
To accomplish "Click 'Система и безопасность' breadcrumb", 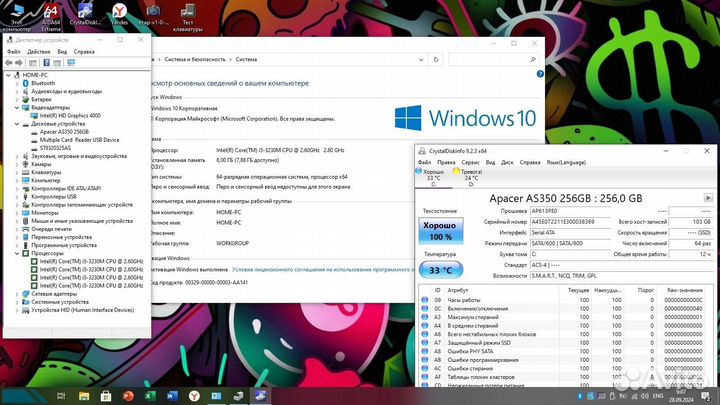I will pyautogui.click(x=195, y=60).
